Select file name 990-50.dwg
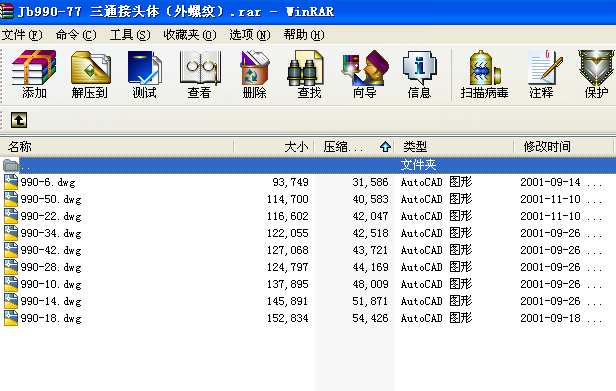616x391 pixels. click(51, 199)
